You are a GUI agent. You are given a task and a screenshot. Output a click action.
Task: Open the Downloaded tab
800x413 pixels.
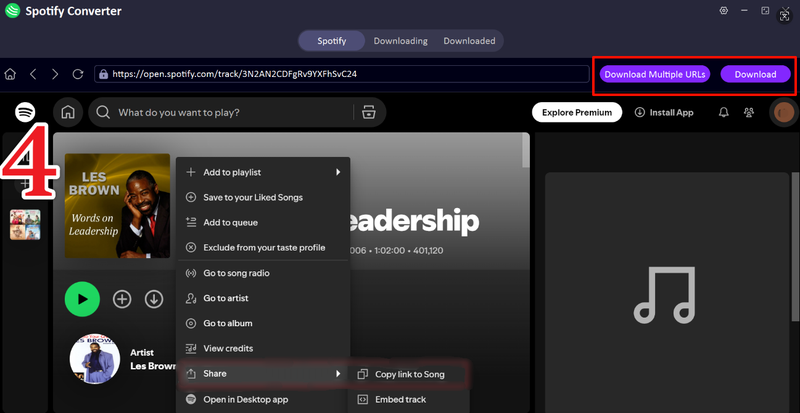[x=469, y=41]
